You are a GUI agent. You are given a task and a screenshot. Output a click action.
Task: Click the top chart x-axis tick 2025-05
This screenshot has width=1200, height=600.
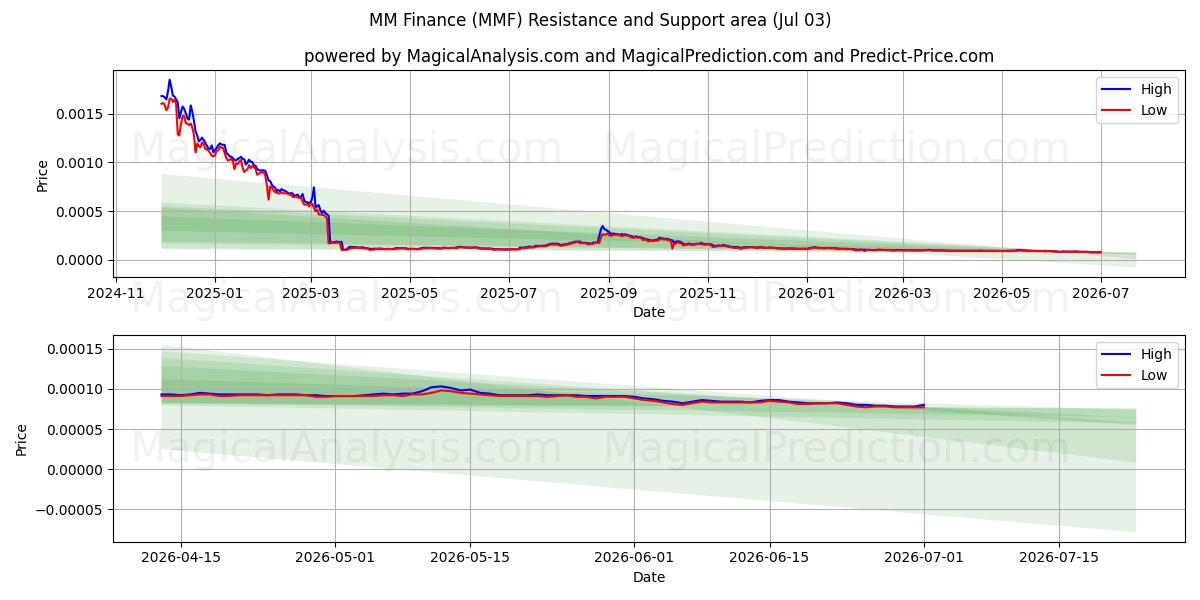point(409,294)
